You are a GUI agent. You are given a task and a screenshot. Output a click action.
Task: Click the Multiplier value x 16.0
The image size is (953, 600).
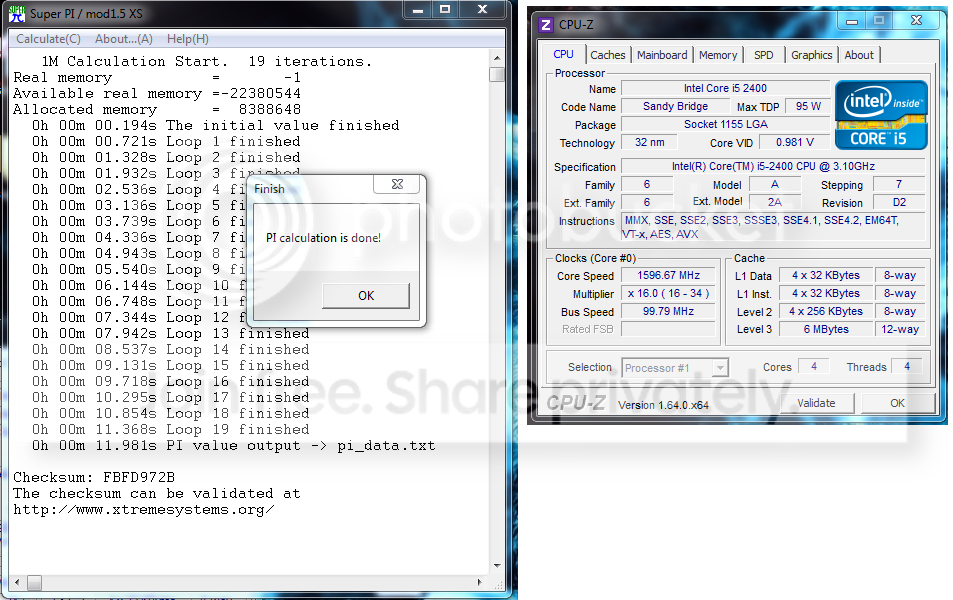tap(669, 294)
